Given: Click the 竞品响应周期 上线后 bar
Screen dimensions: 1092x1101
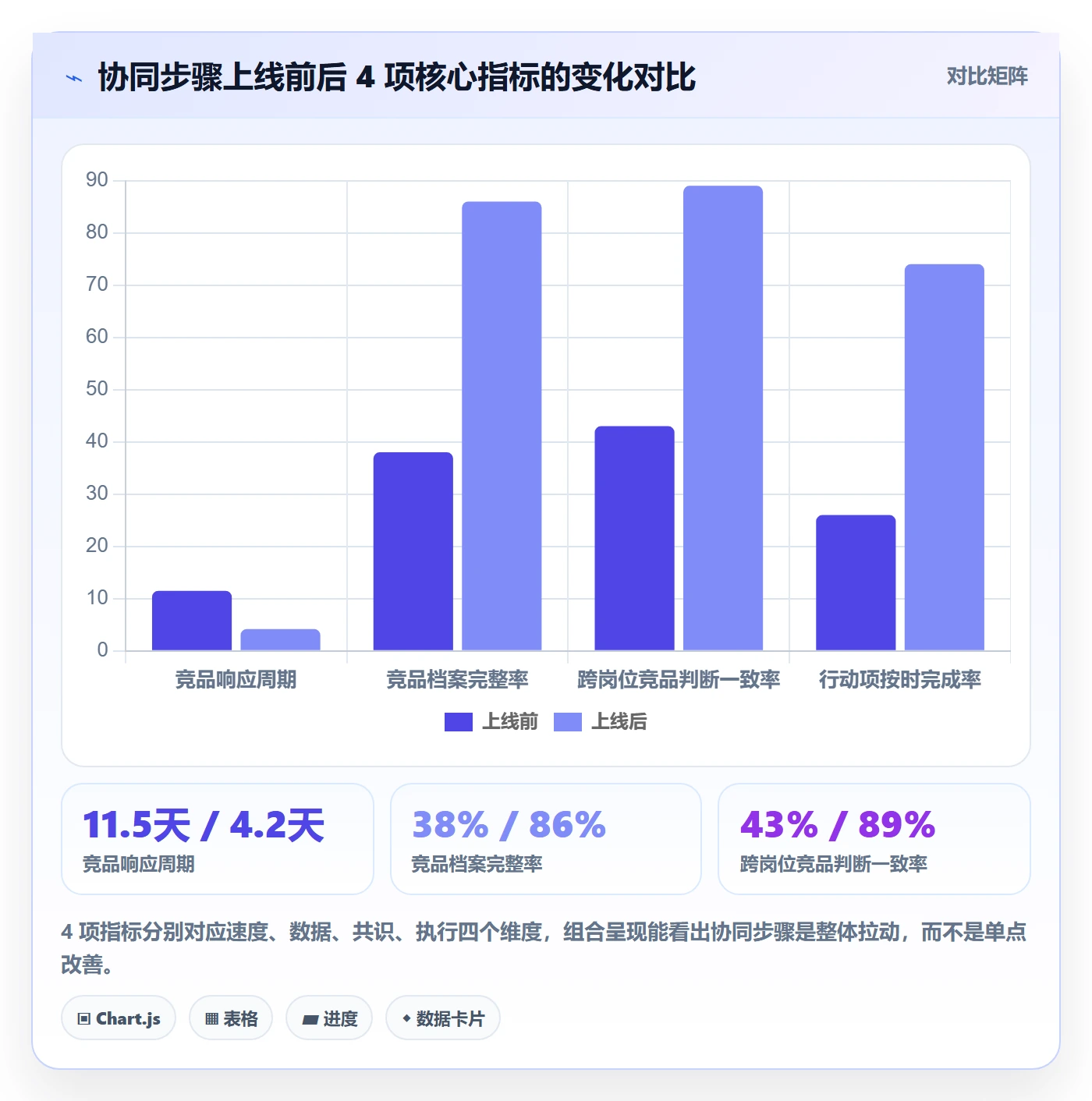Looking at the screenshot, I should (x=280, y=639).
